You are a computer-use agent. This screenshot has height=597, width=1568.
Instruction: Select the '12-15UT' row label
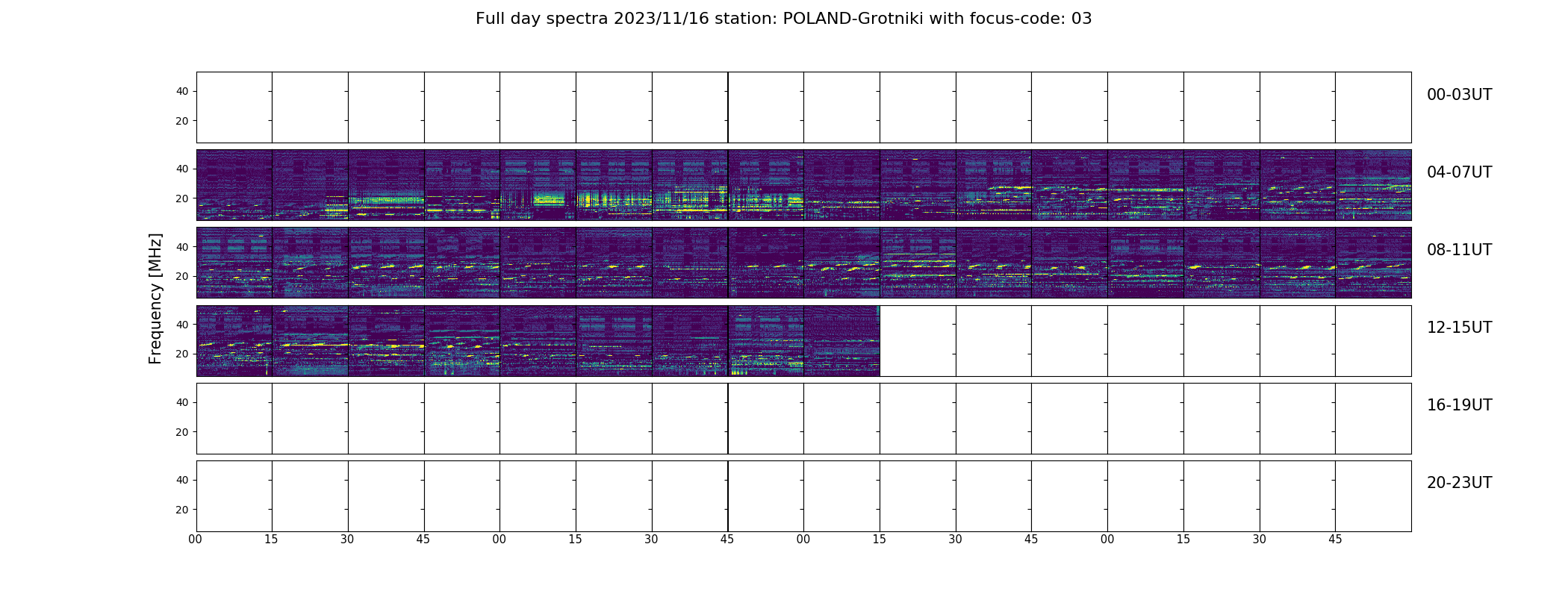[1459, 328]
